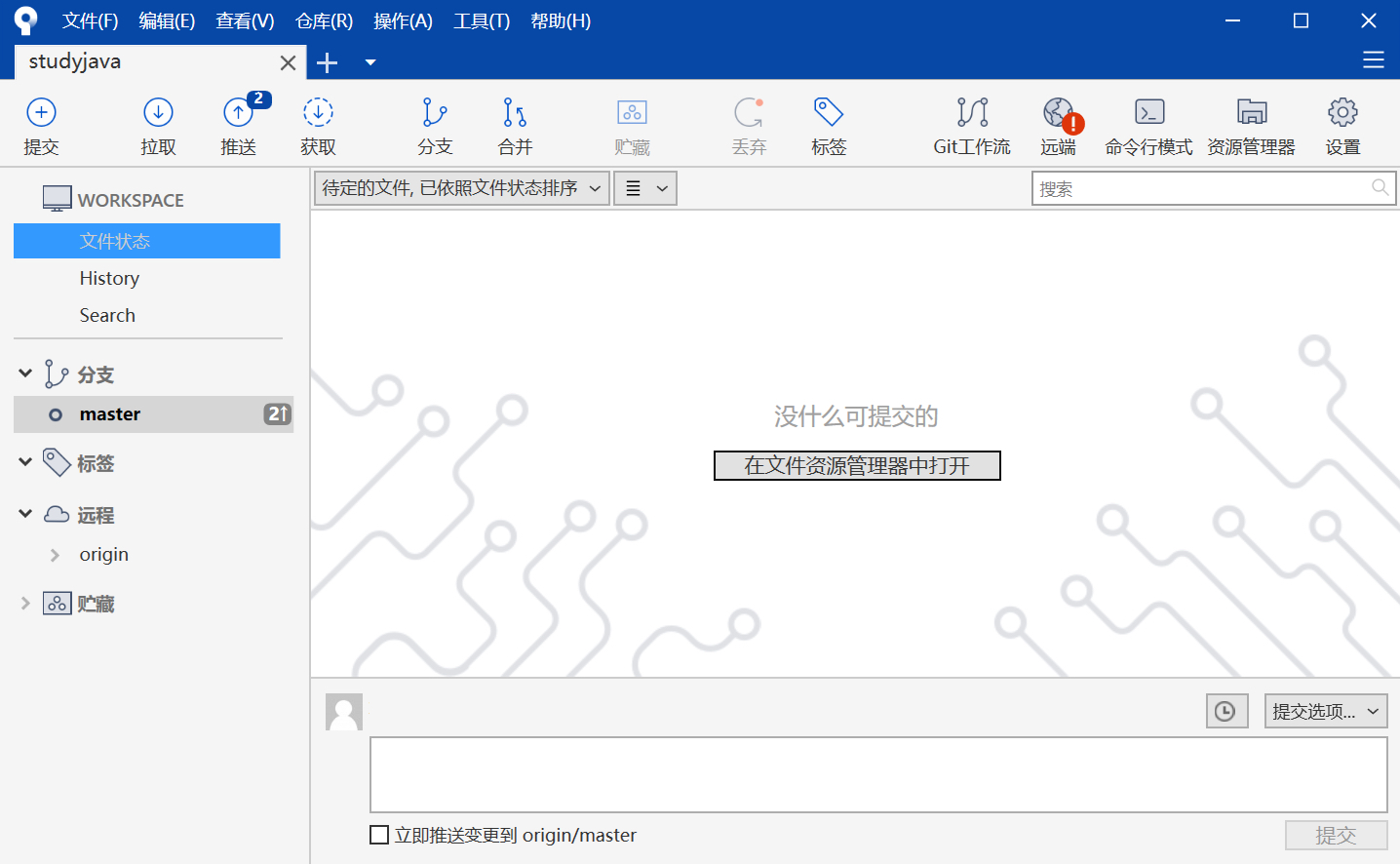Open 设置 (Settings) gear icon

1342,126
